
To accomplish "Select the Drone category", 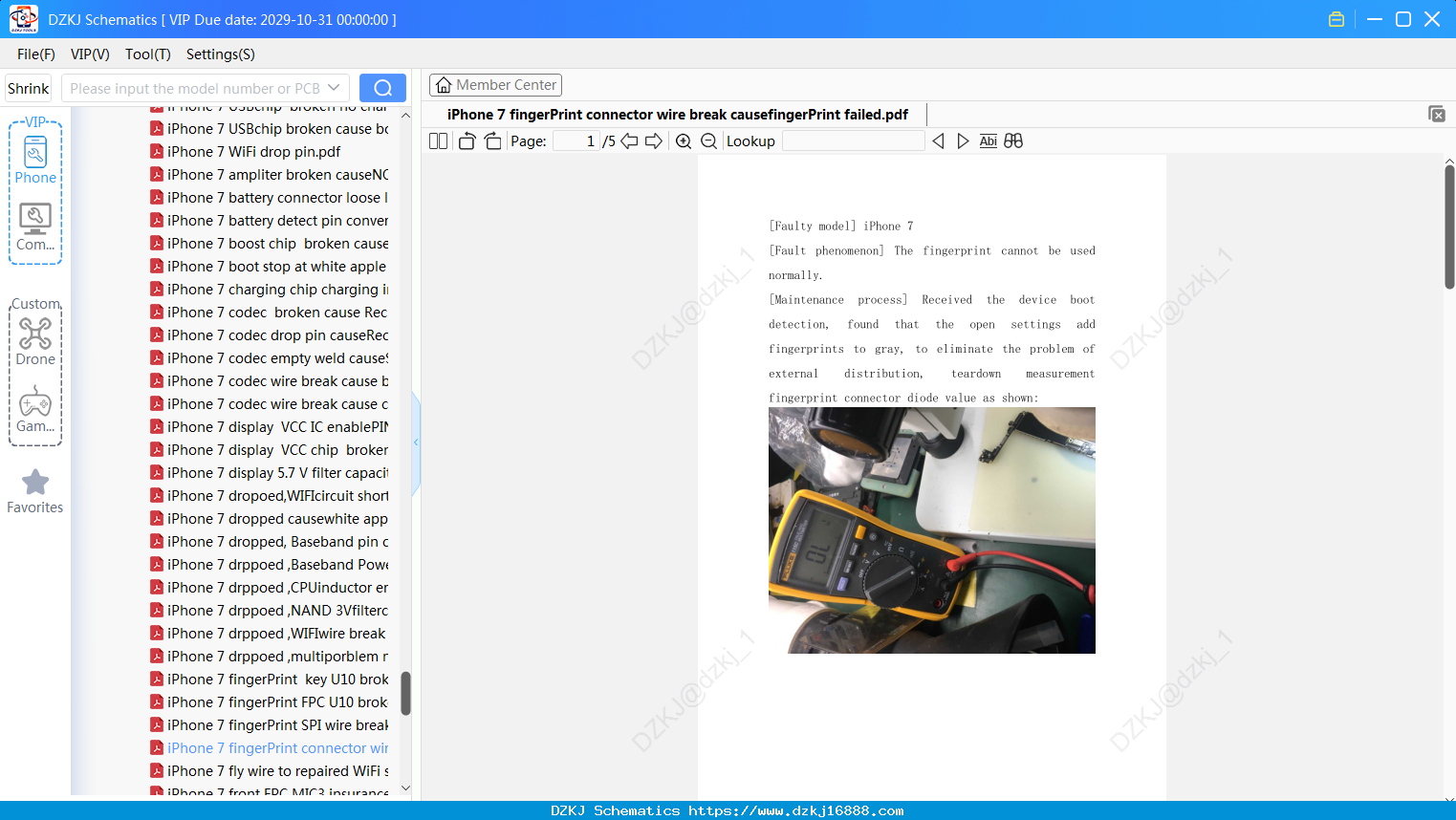I will click(x=35, y=342).
